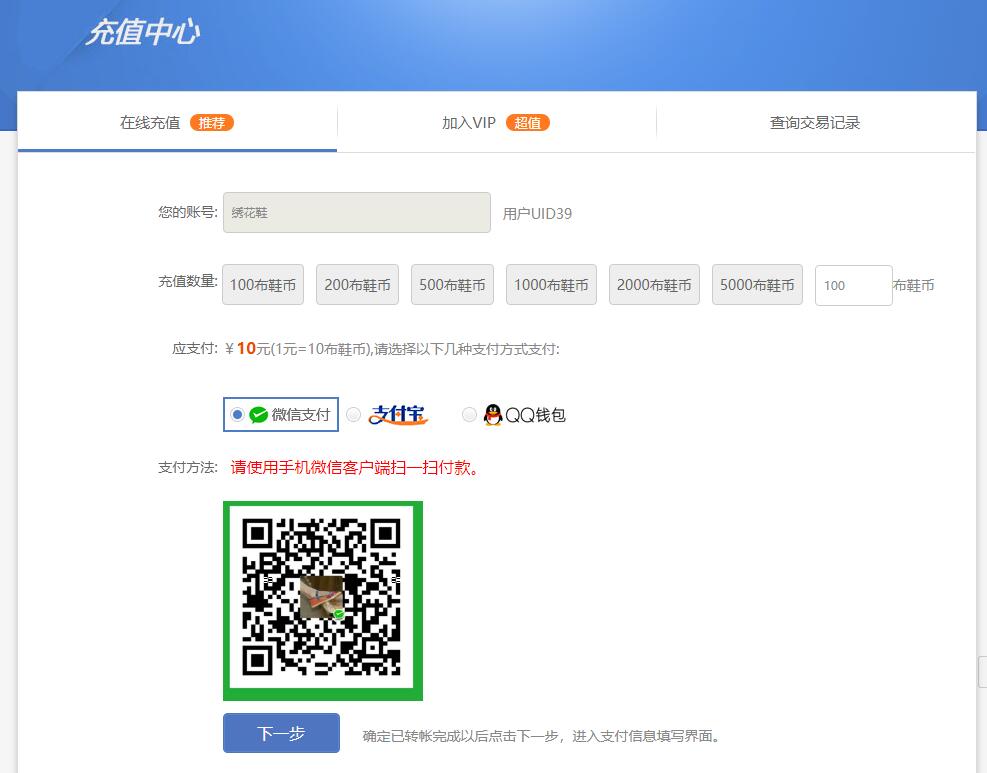Click the green WeChat Pay logo icon
Screen dimensions: 987x773
tap(258, 415)
